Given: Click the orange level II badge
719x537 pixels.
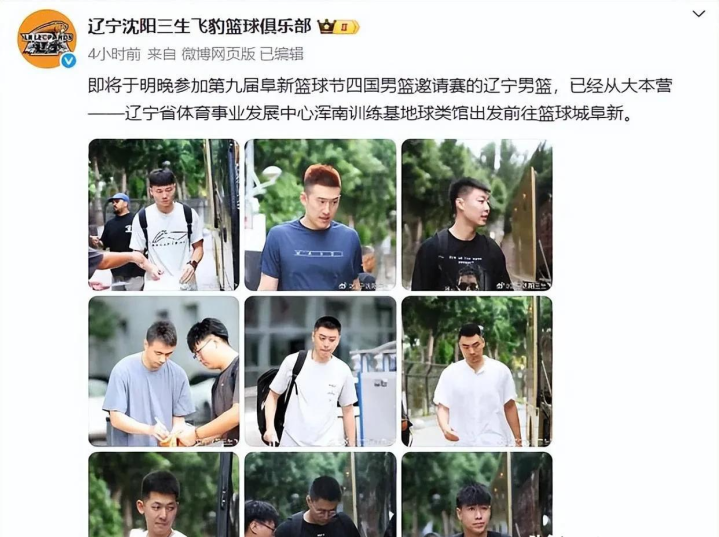Looking at the screenshot, I should coord(347,27).
